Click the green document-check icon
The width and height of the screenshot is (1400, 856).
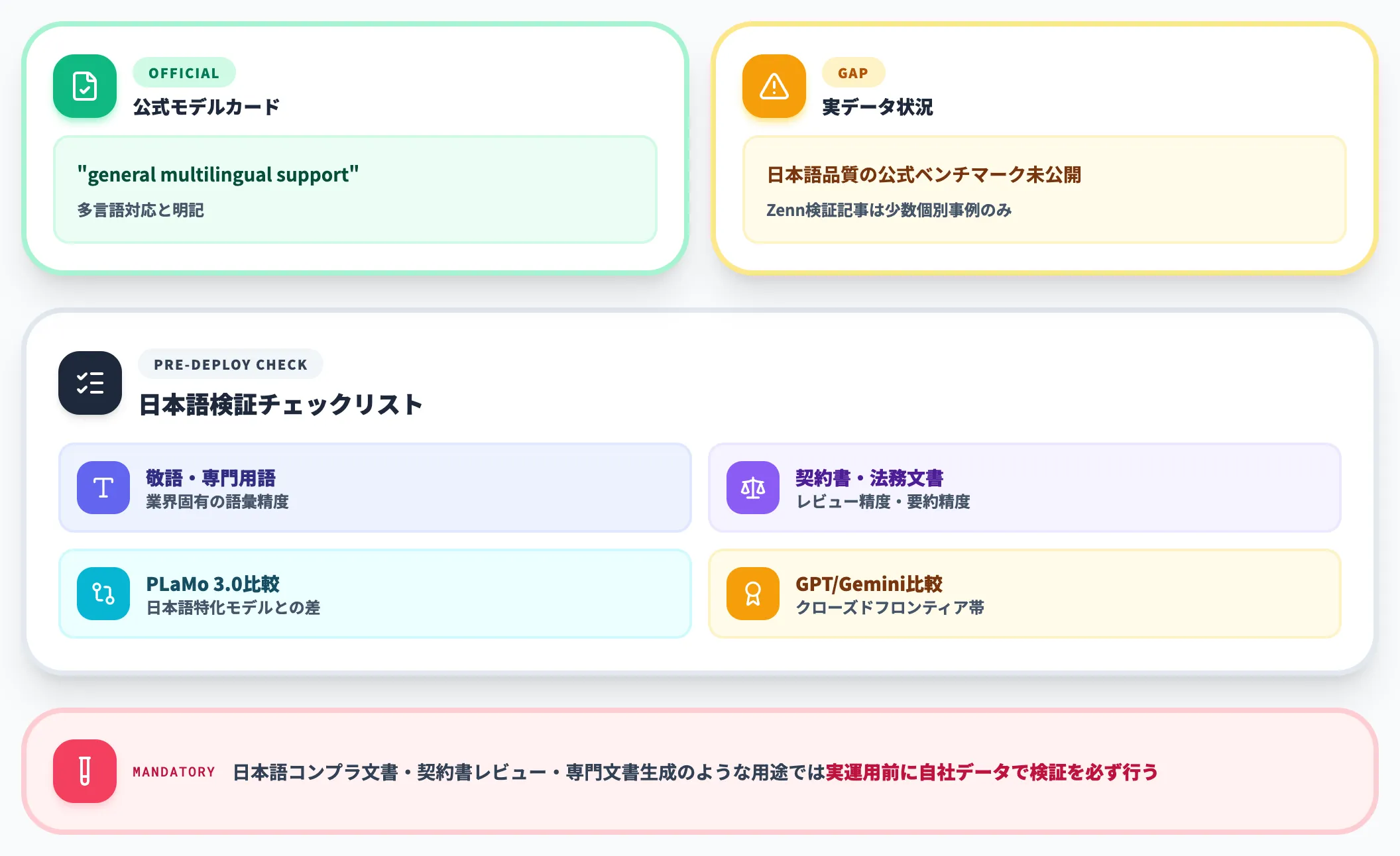(x=85, y=86)
